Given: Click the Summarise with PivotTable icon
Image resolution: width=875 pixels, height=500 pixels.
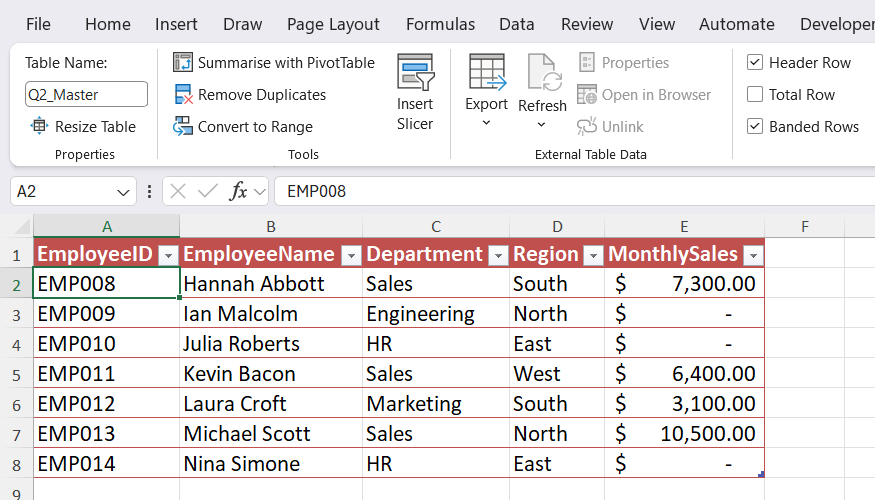Looking at the screenshot, I should click(182, 62).
